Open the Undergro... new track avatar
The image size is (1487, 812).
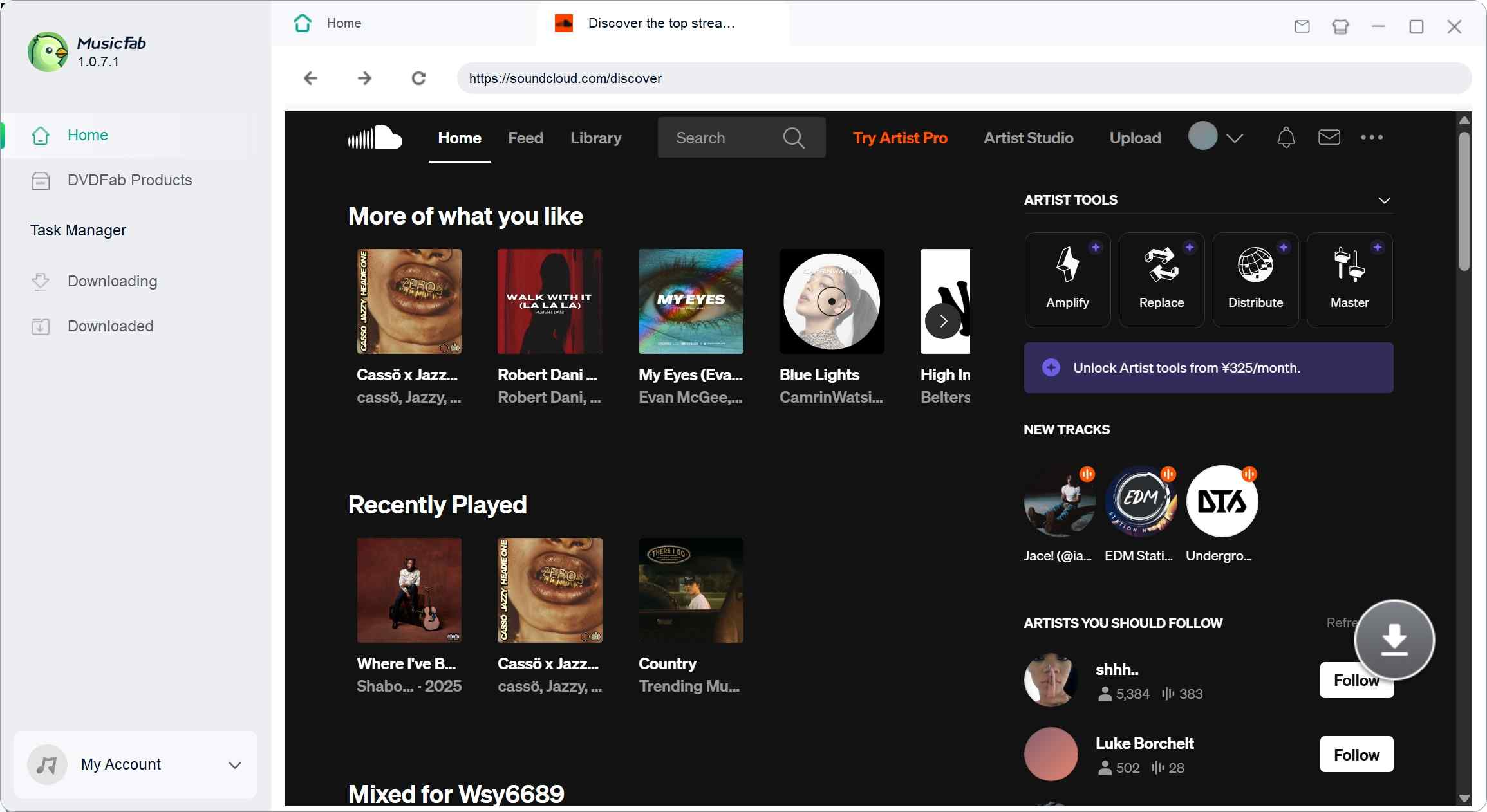pos(1222,501)
